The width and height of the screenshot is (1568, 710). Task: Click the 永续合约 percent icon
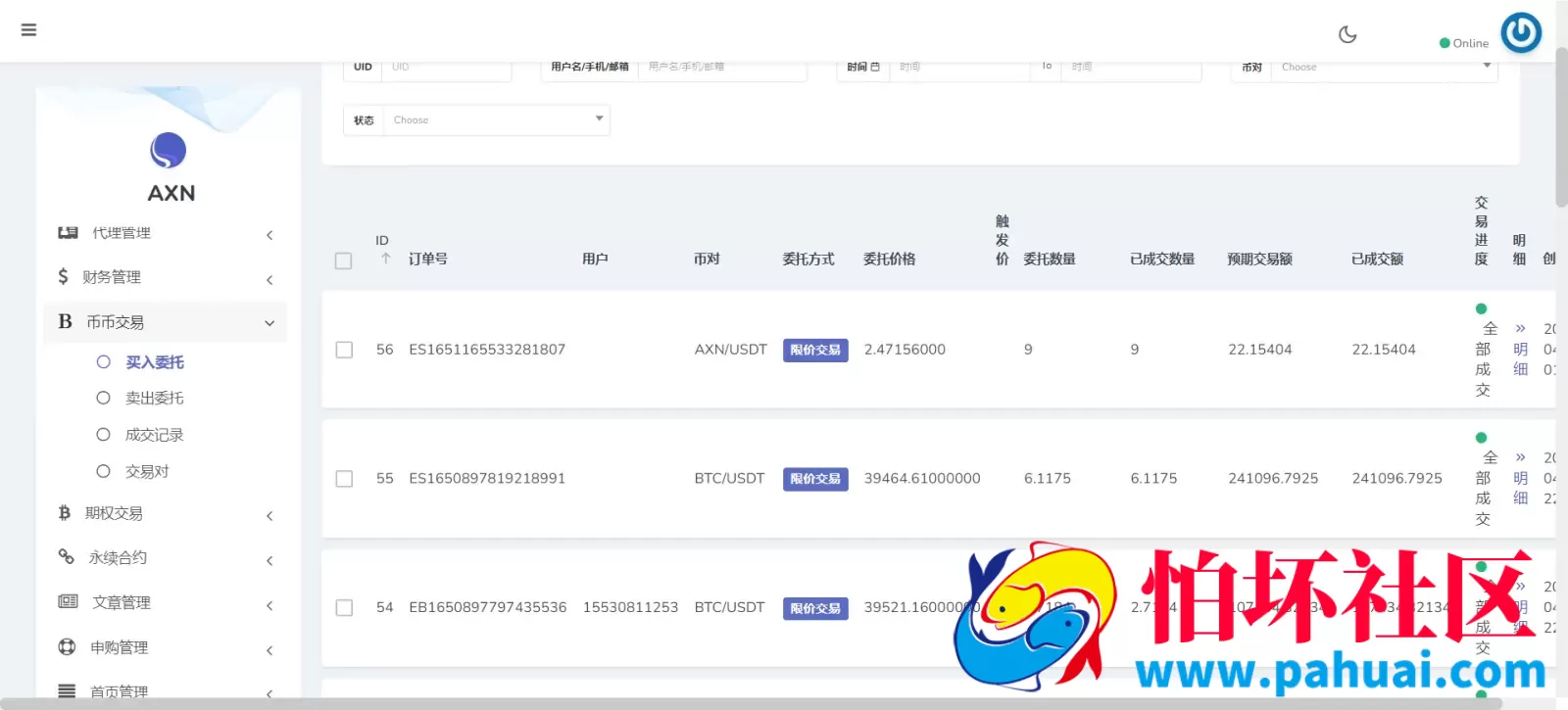click(x=66, y=556)
